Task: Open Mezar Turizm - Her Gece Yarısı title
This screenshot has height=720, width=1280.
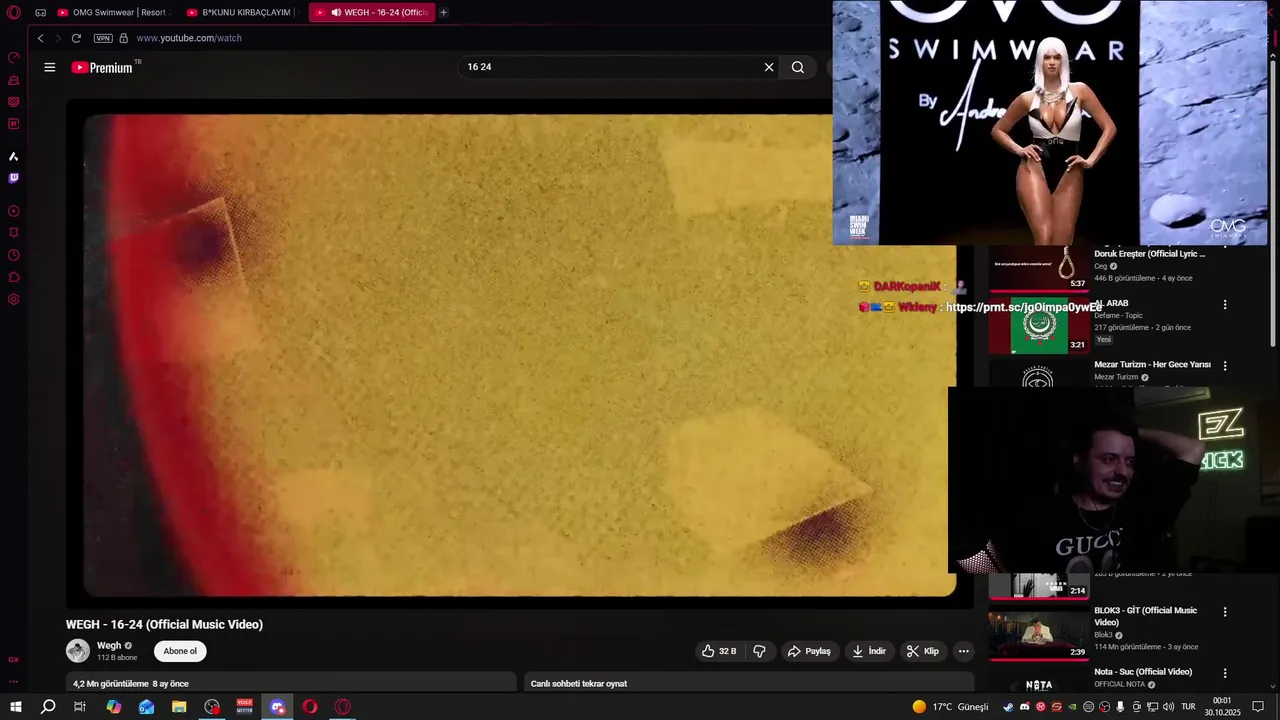Action: 1152,365
